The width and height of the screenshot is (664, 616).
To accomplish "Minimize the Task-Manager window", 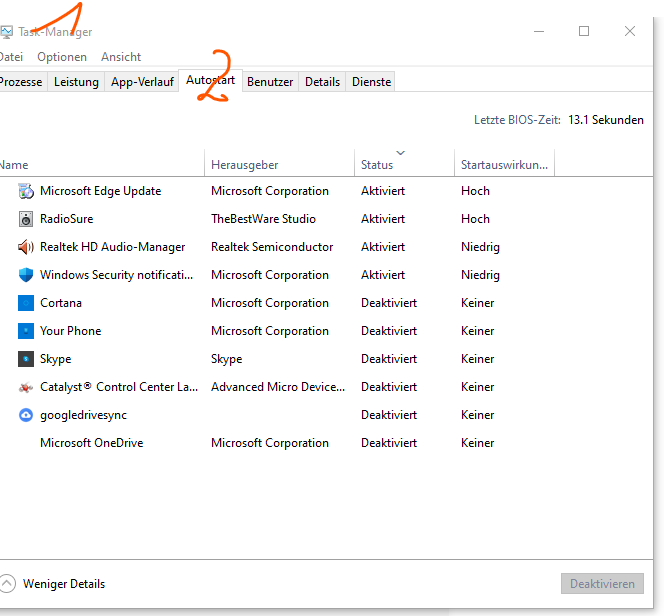I will [539, 31].
